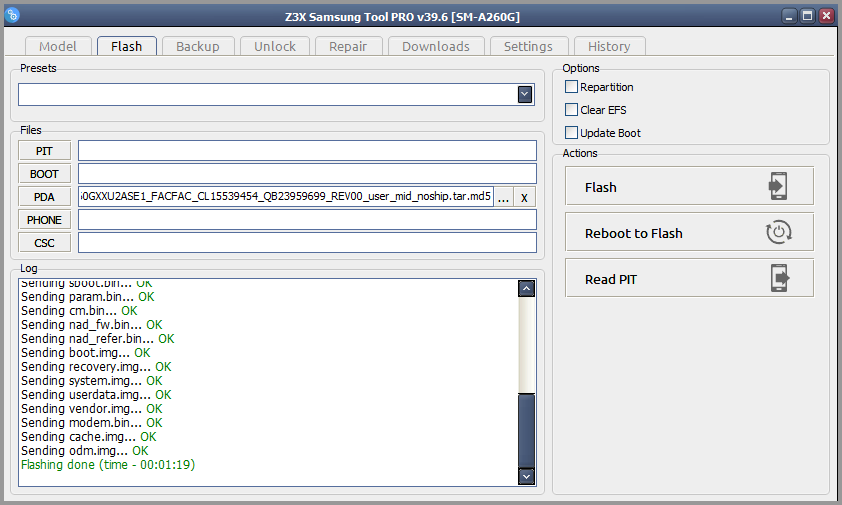Click log line 'Sending param.bin... OK'

pos(88,297)
